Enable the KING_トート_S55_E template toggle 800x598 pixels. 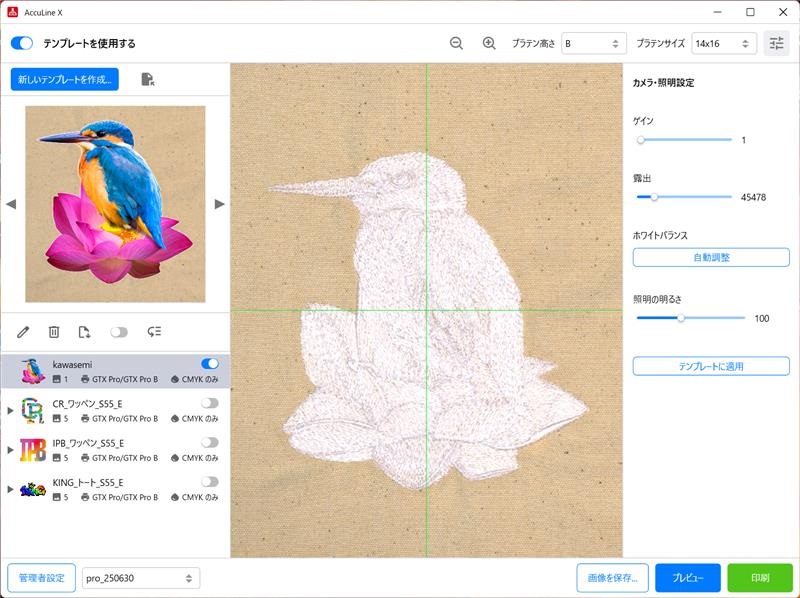pos(210,482)
